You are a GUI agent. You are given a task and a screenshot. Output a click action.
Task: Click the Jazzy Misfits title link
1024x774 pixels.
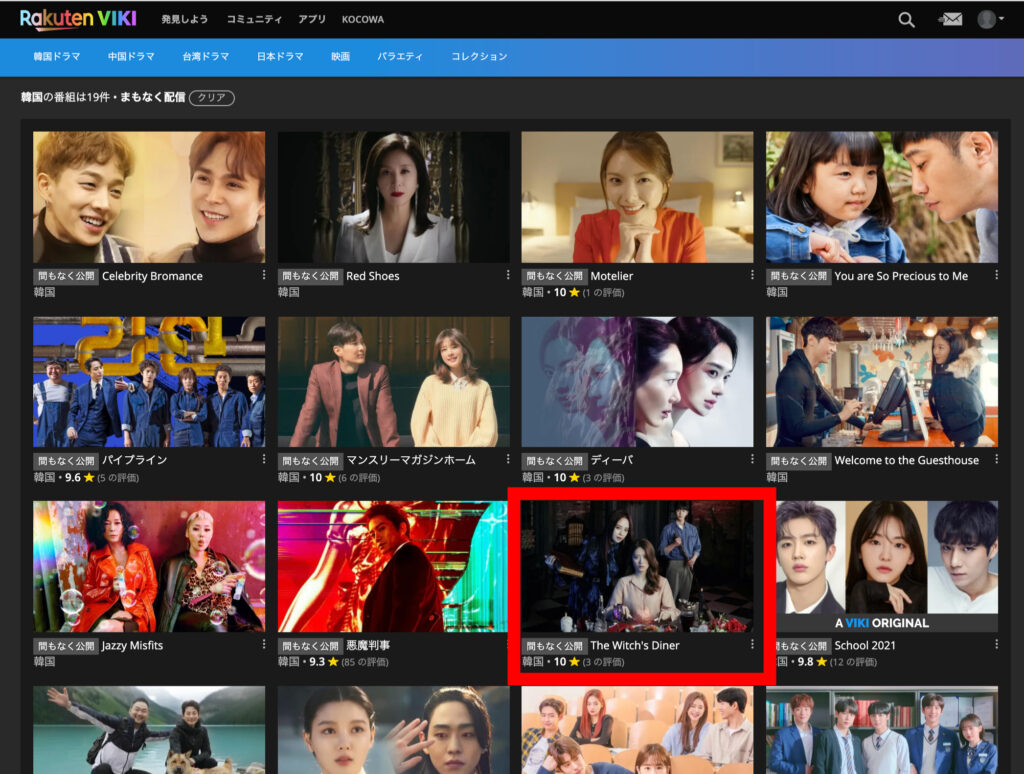coord(133,645)
